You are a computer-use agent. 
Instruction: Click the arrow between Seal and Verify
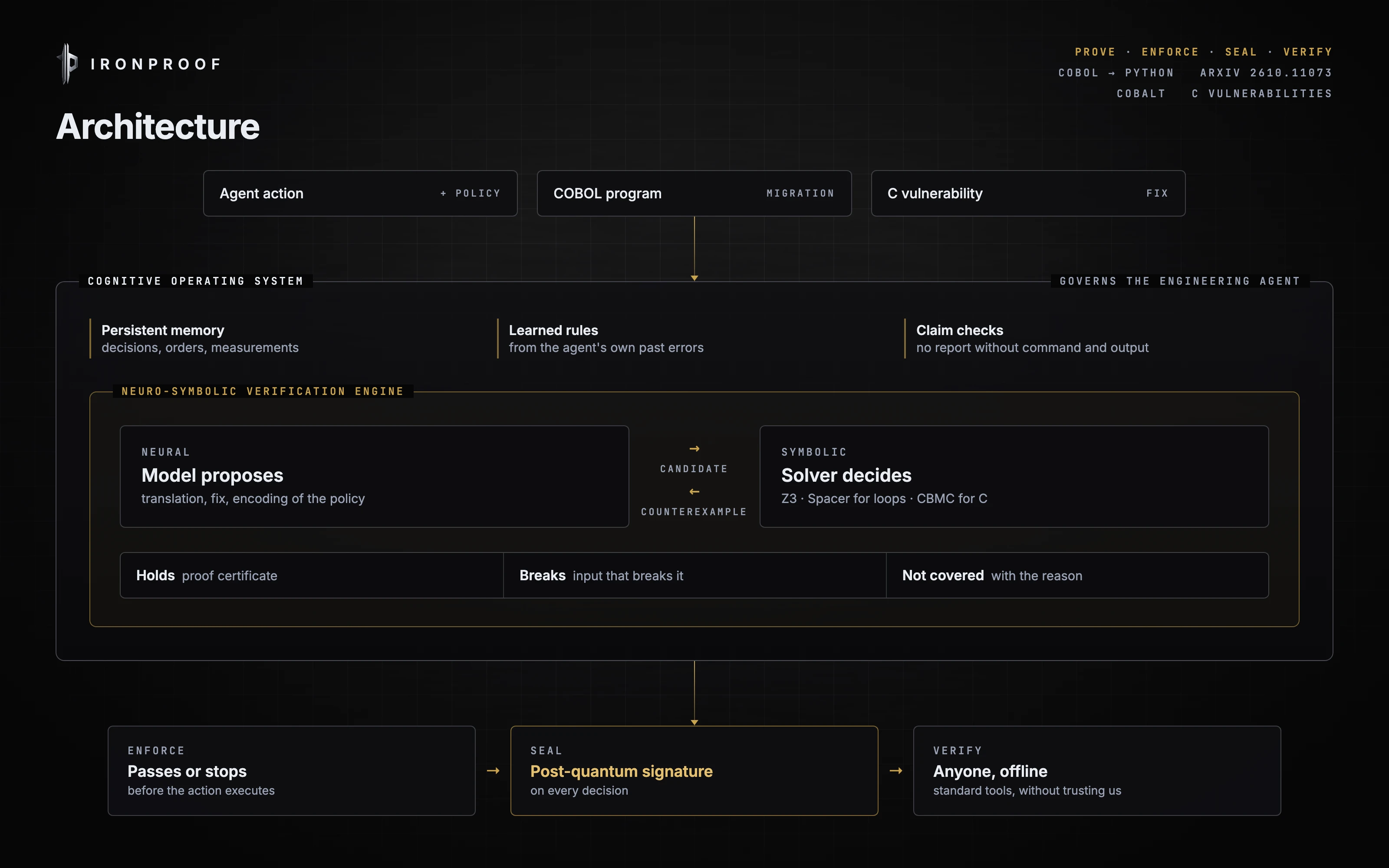pos(896,771)
